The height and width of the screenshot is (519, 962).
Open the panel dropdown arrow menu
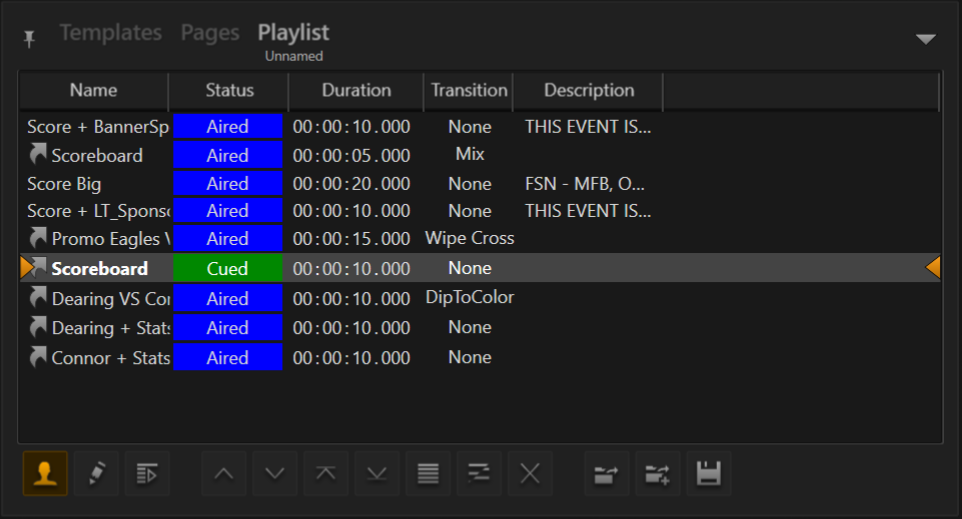click(926, 39)
